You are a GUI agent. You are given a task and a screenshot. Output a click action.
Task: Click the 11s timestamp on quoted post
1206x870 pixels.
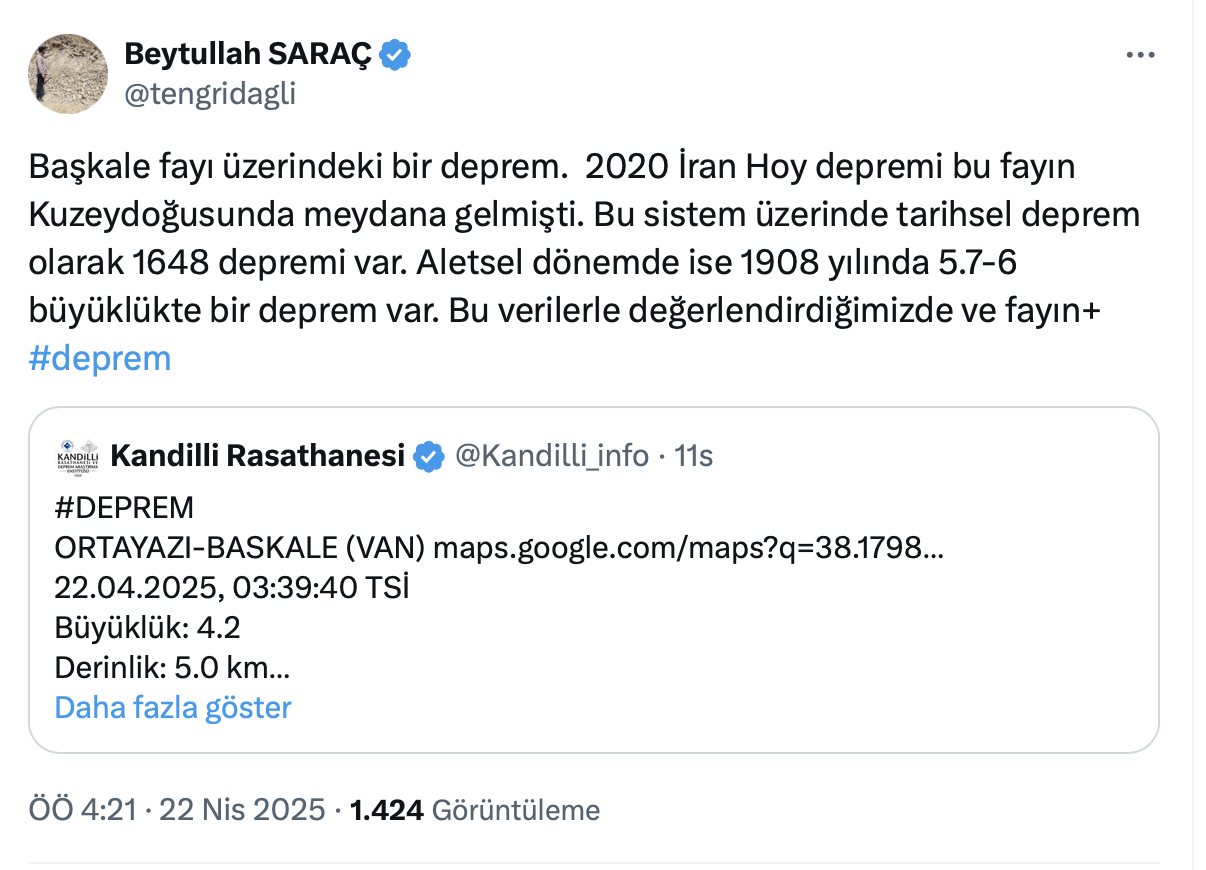coord(694,457)
